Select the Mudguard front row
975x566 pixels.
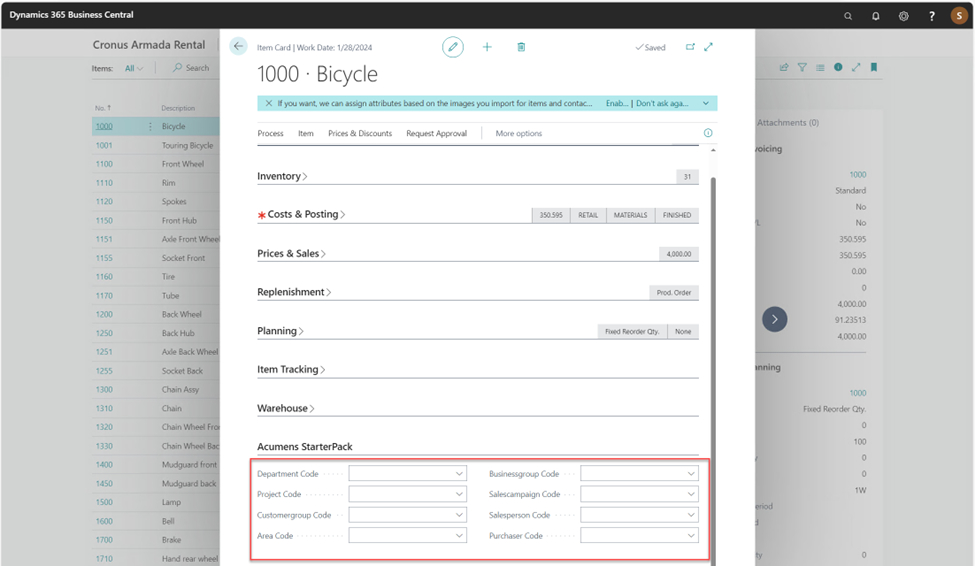155,465
